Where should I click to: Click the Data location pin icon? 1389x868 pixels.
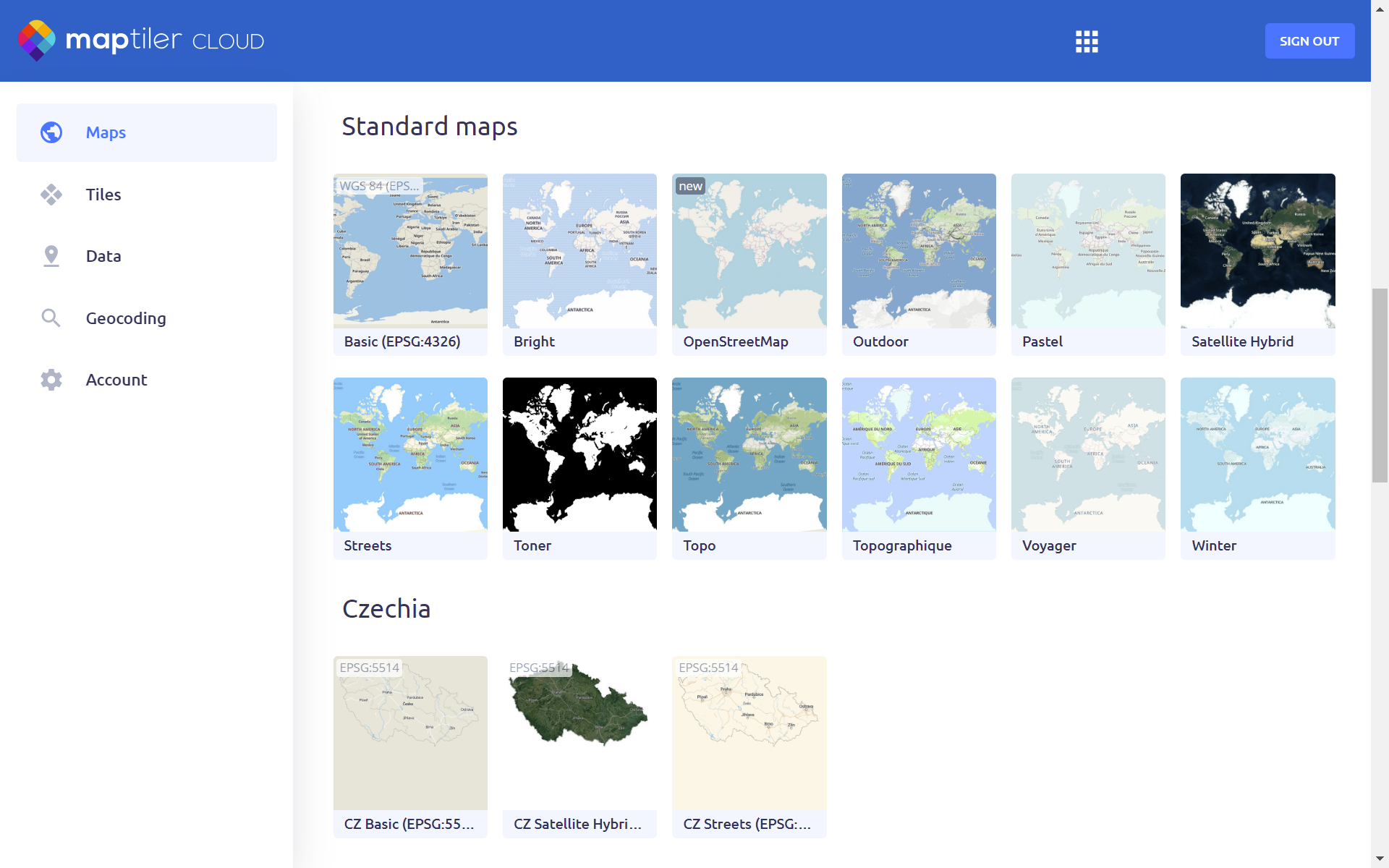coord(51,256)
